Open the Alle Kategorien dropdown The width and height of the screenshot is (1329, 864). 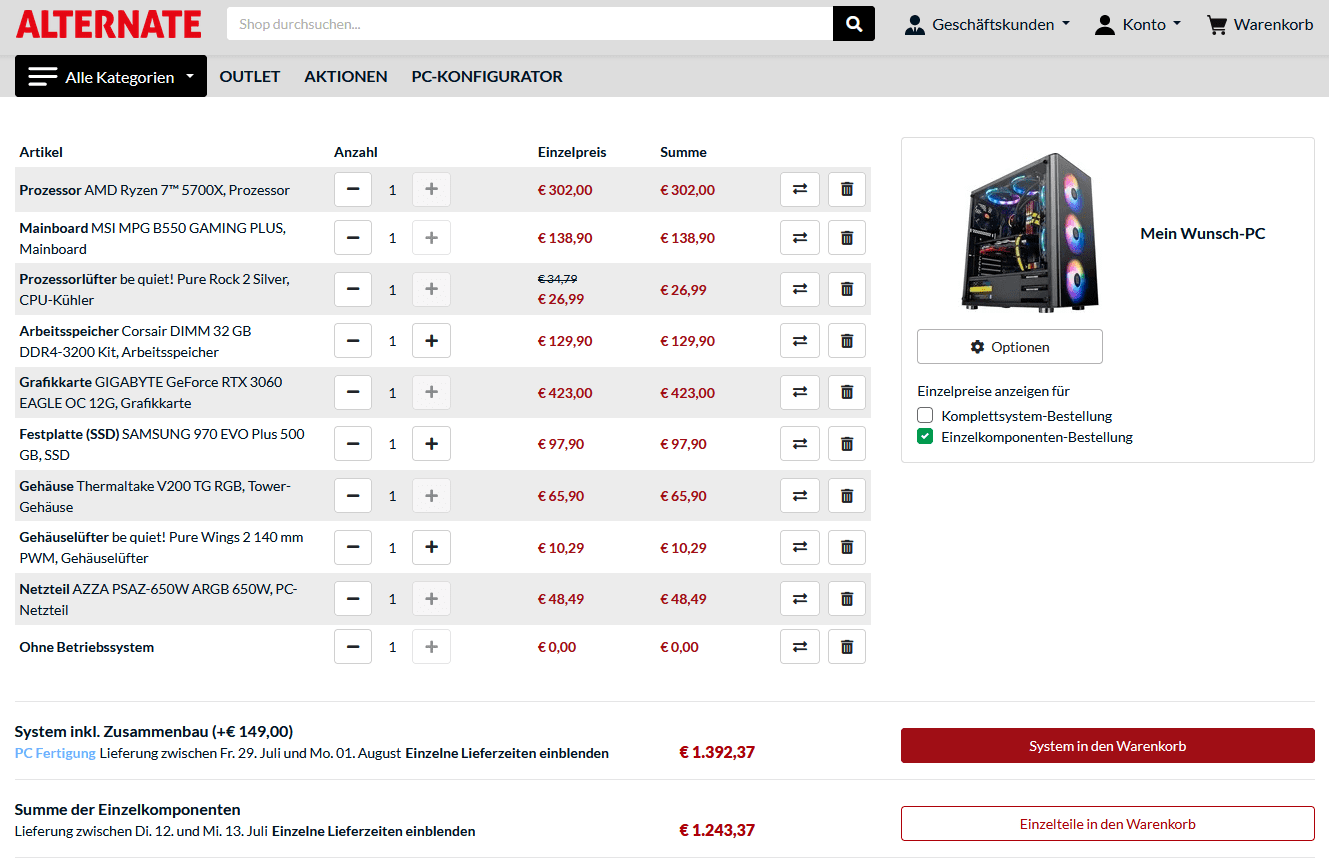point(111,76)
